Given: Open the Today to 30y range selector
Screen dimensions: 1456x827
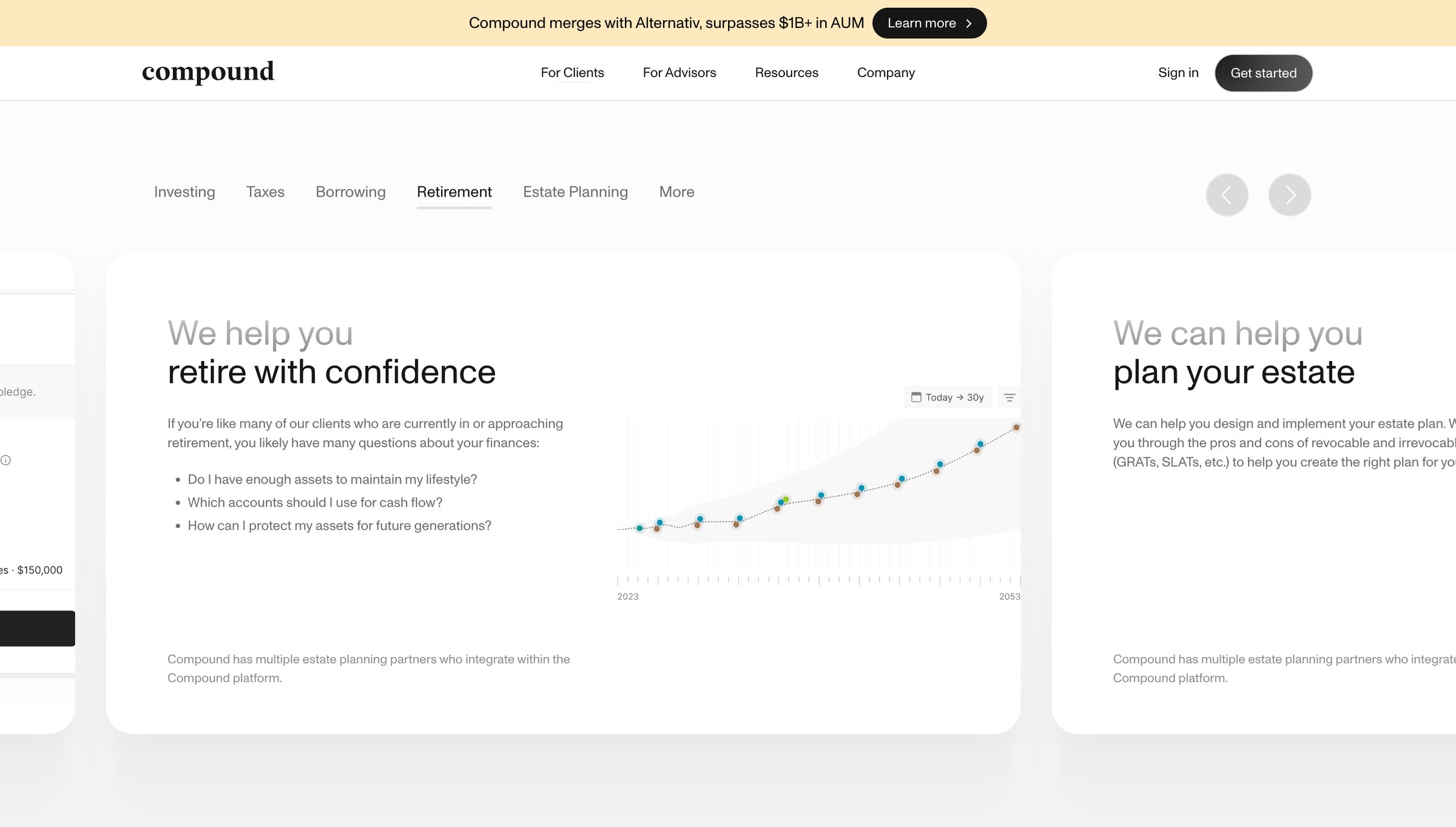Looking at the screenshot, I should (948, 397).
